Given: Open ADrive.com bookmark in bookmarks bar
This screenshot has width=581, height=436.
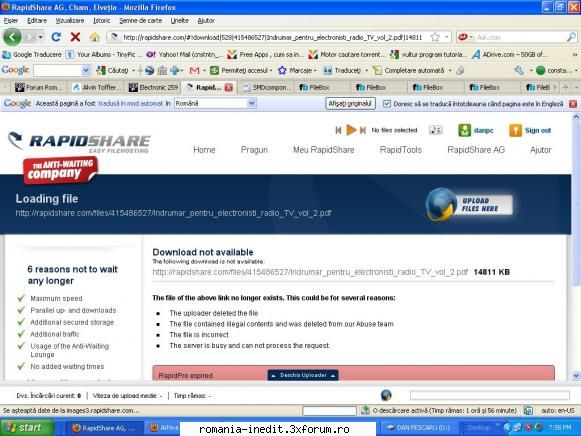Looking at the screenshot, I should tap(510, 54).
